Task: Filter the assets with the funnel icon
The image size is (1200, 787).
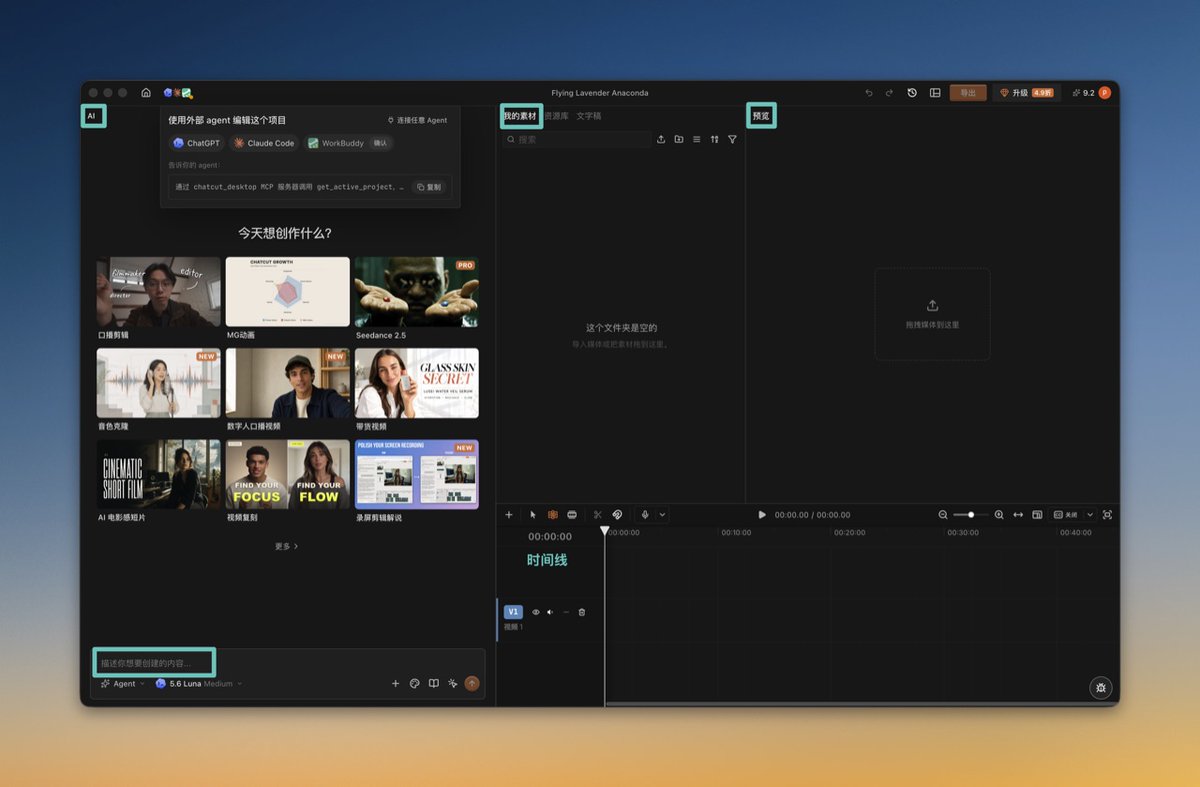Action: 733,140
